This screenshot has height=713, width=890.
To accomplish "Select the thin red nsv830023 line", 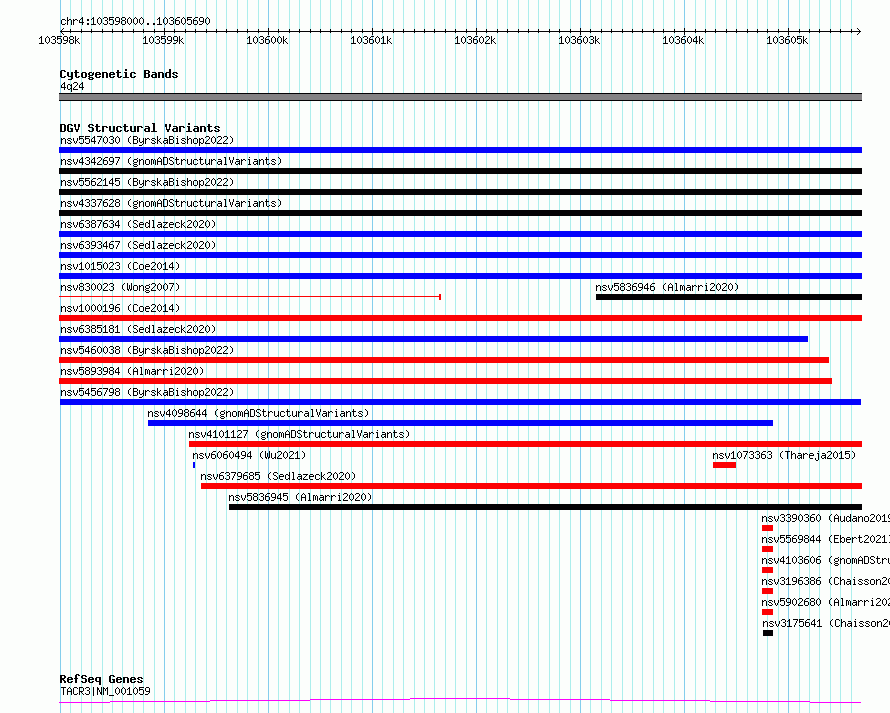I will tap(250, 297).
